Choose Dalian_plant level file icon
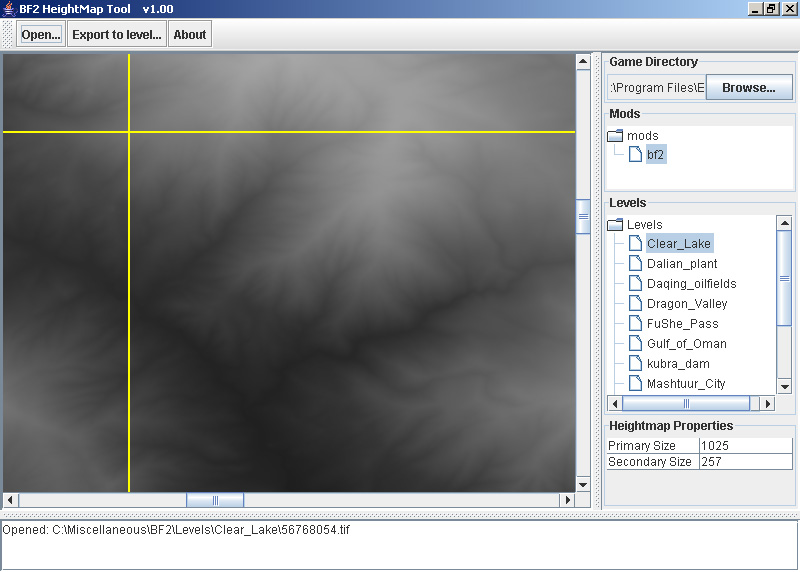800x572 pixels. click(x=635, y=264)
